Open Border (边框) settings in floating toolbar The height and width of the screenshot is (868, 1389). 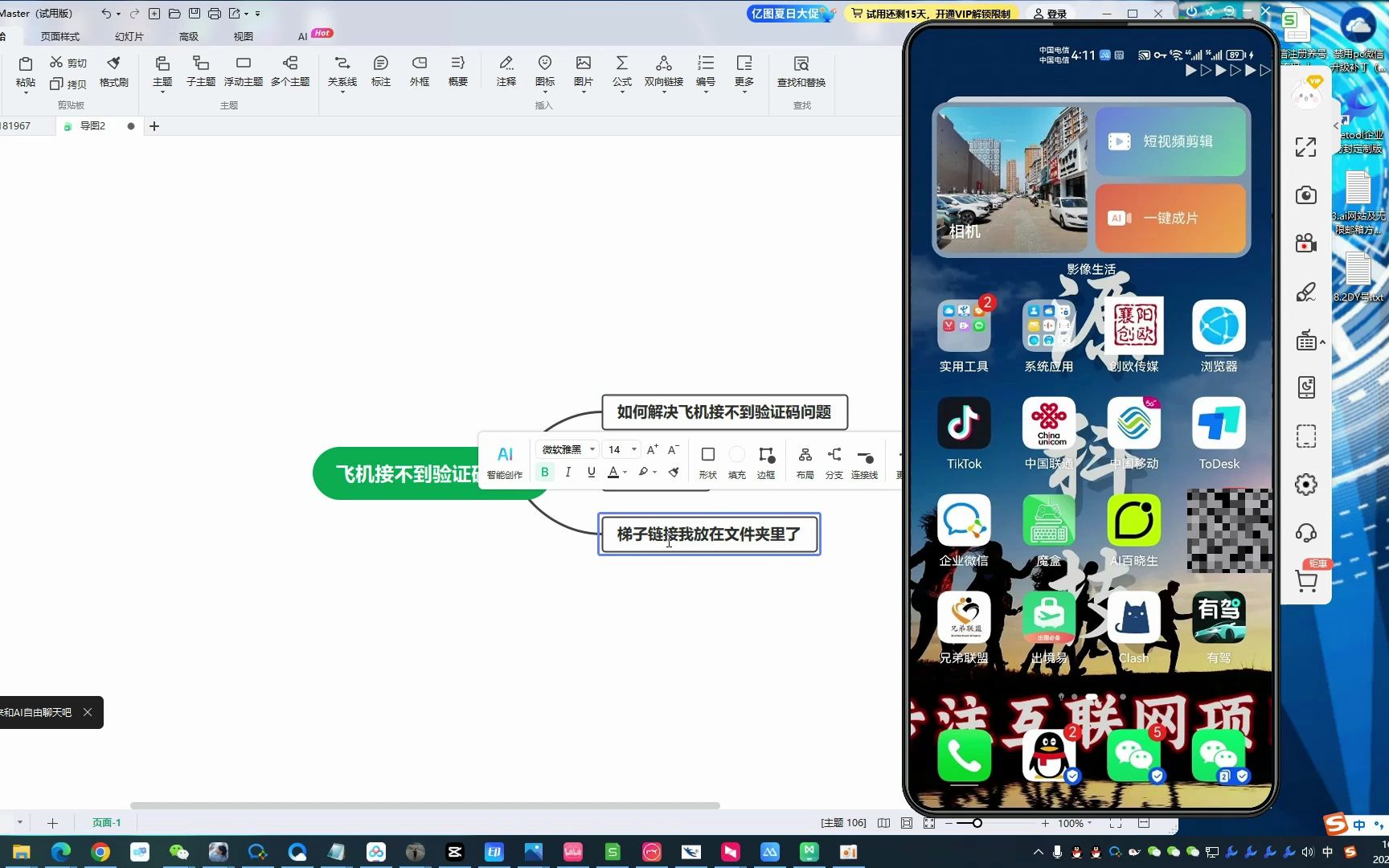(x=766, y=462)
